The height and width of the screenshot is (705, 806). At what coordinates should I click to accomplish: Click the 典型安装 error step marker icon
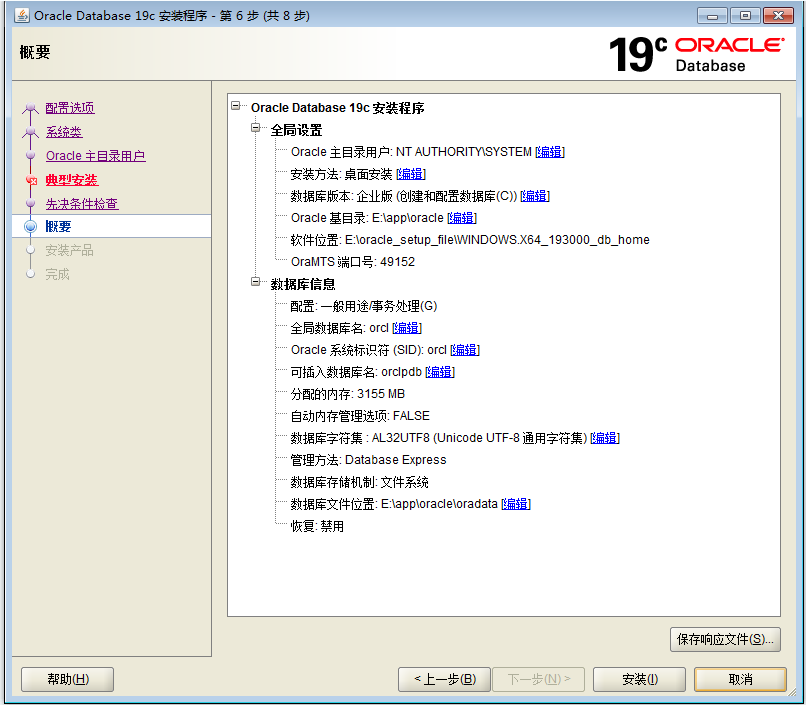31,180
